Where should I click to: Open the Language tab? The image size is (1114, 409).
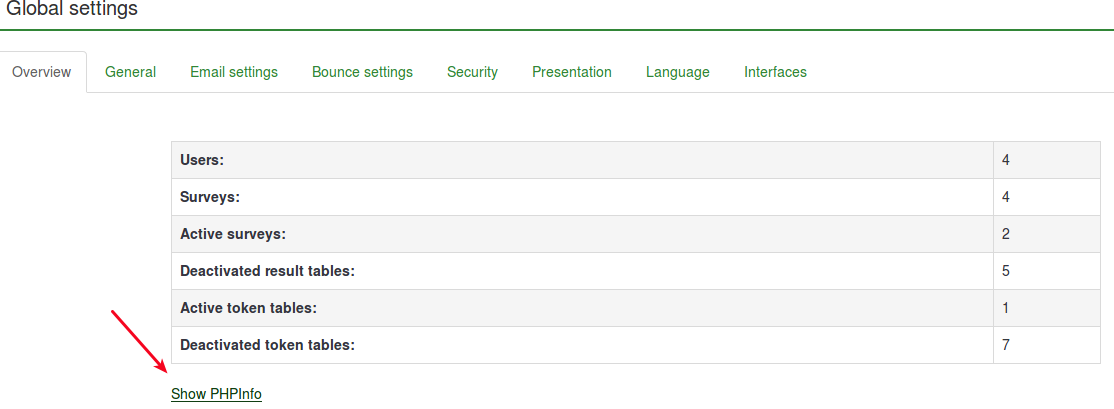pyautogui.click(x=678, y=72)
